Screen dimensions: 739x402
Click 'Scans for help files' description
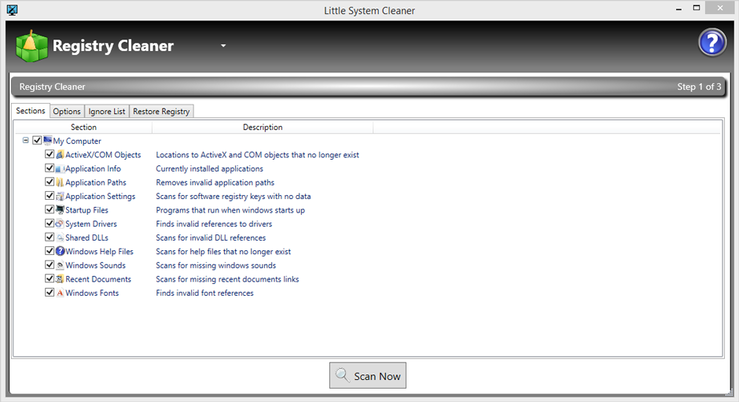223,251
